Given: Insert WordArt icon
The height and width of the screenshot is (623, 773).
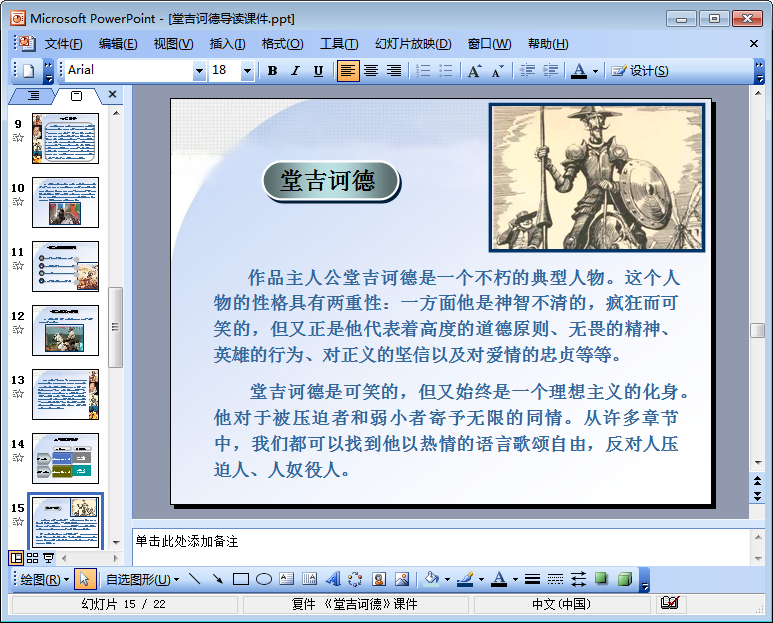Looking at the screenshot, I should click(333, 579).
